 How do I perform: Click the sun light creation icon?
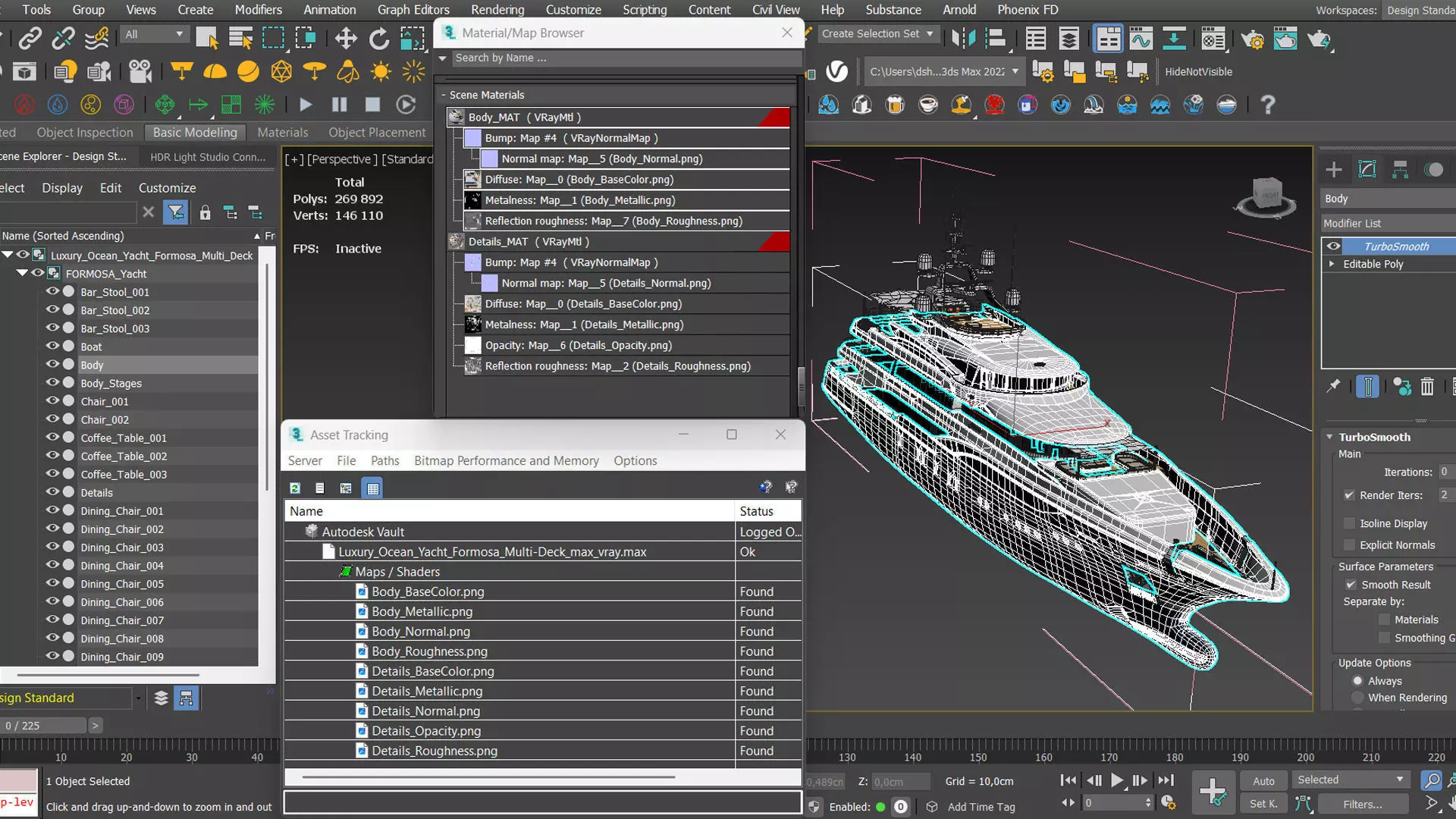[381, 71]
